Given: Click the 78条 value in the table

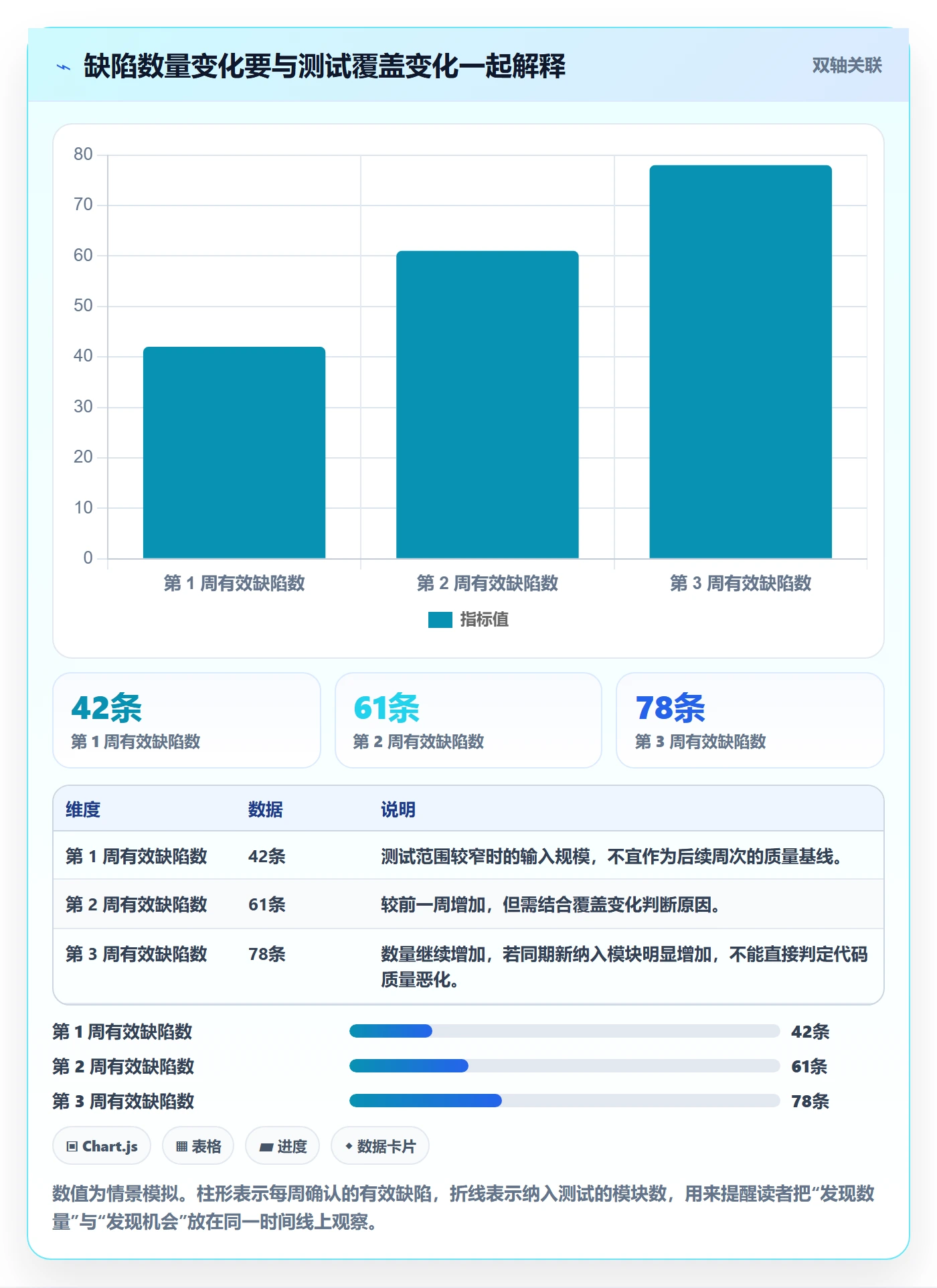Looking at the screenshot, I should pyautogui.click(x=267, y=954).
